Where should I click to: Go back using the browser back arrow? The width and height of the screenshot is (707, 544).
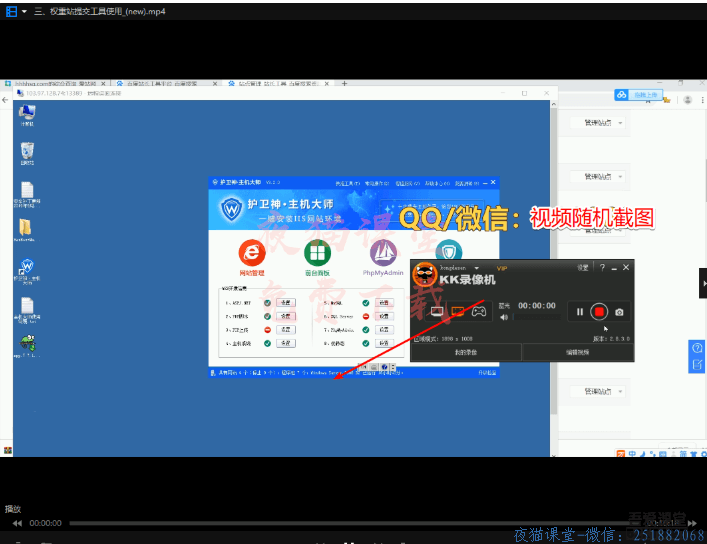point(5,100)
